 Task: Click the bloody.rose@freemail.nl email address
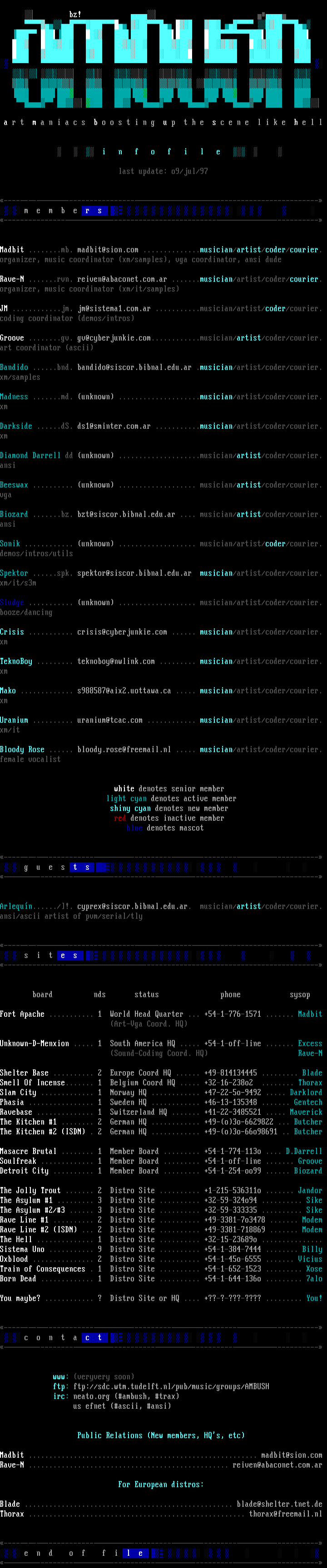click(124, 750)
